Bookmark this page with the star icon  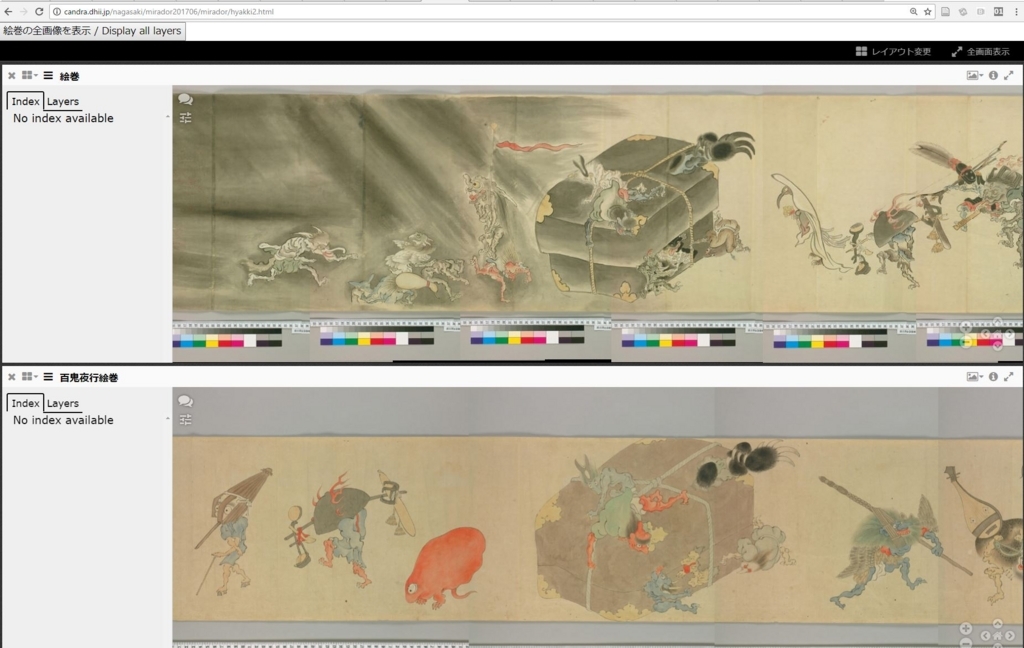click(x=927, y=12)
